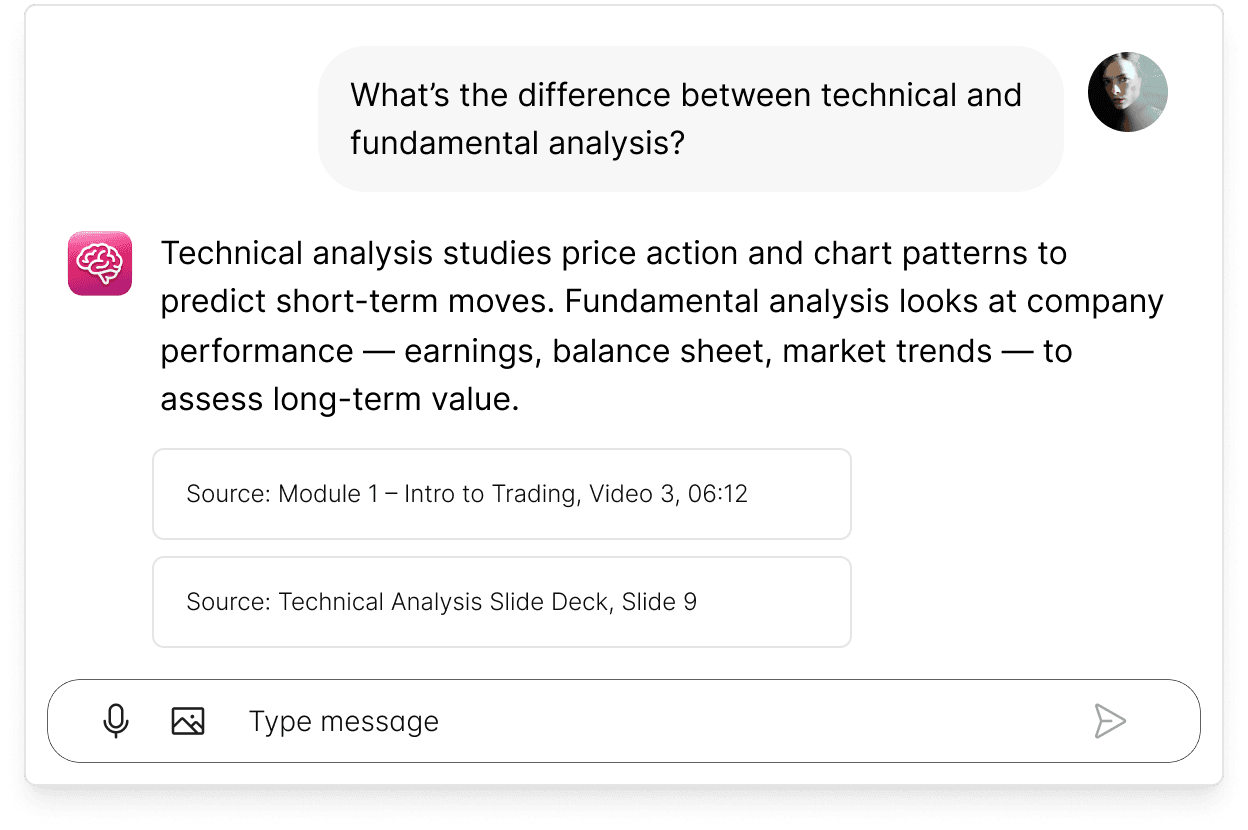Click the pink brain assistant avatar
This screenshot has width=1248, height=830.
tap(100, 264)
